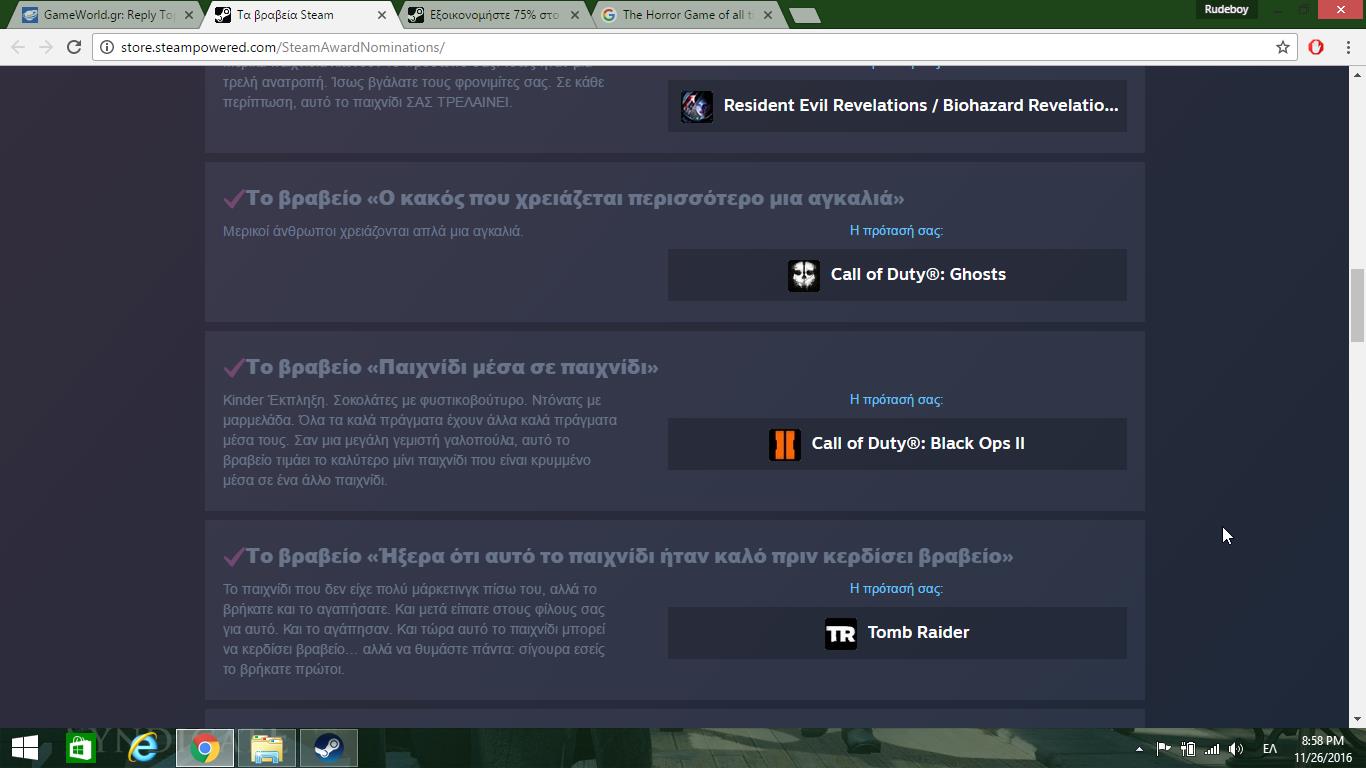Image resolution: width=1366 pixels, height=768 pixels.
Task: Switch the ΕΛ keyboard language indicator
Action: coord(1270,749)
